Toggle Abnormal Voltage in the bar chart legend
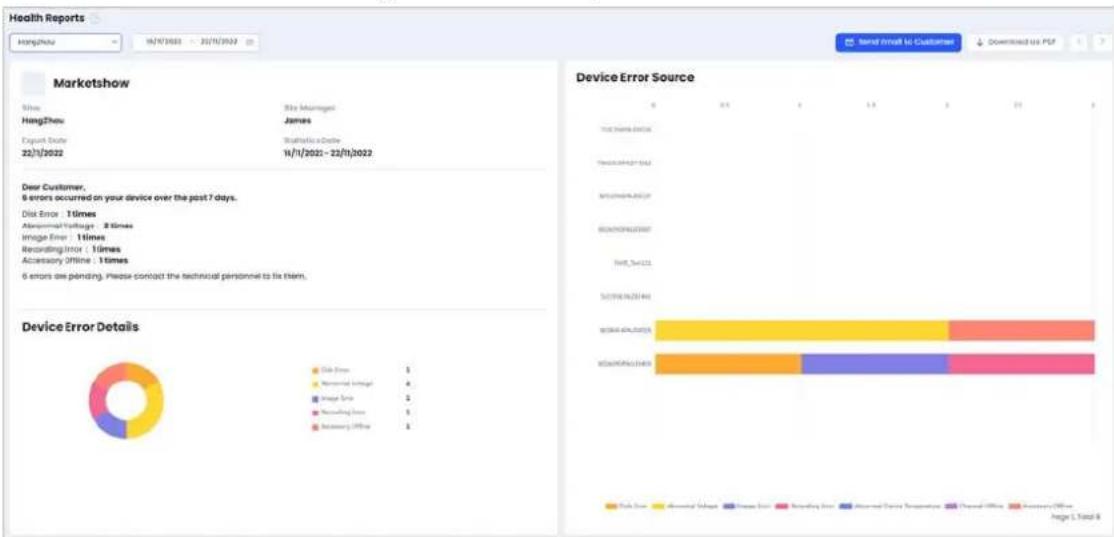 click(684, 506)
